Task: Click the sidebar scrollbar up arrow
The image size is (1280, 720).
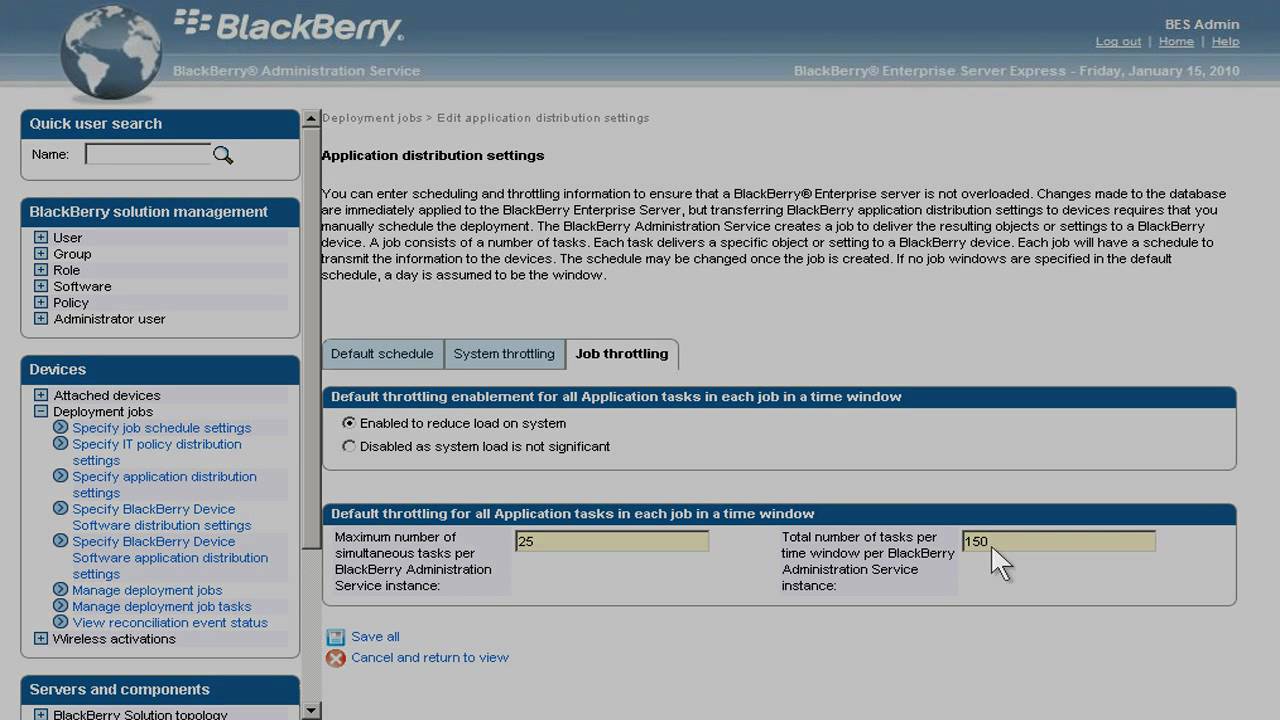Action: click(311, 118)
